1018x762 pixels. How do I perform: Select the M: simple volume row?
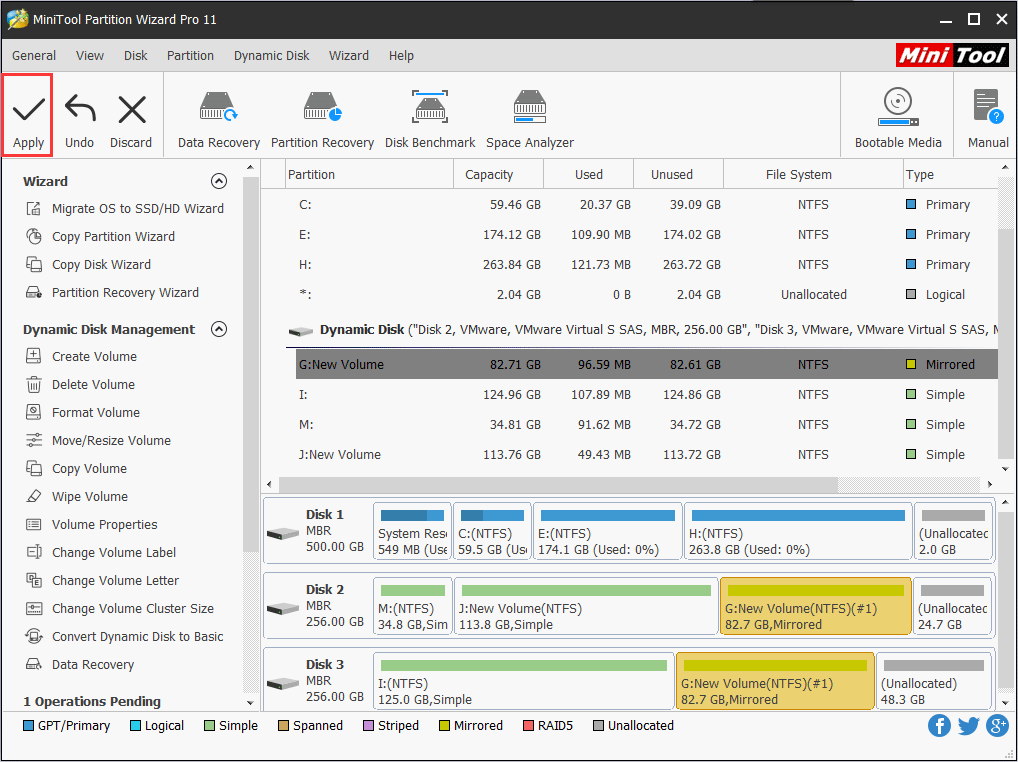coord(647,424)
